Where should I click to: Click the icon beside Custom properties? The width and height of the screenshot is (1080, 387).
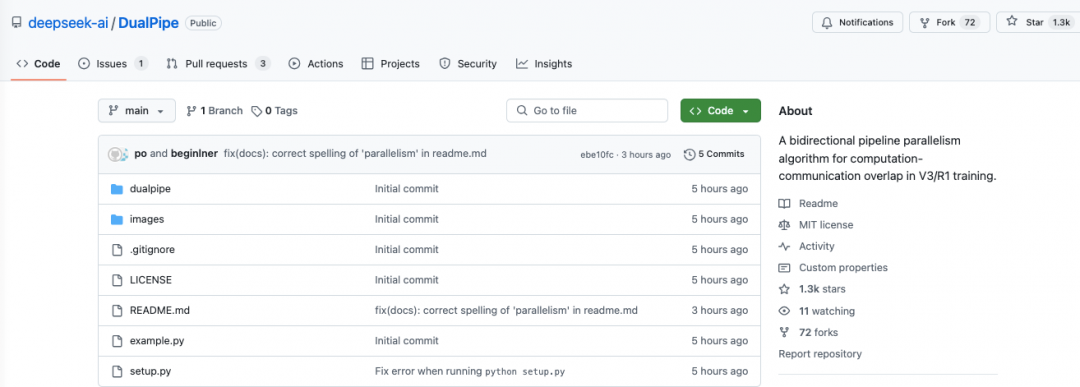coord(784,267)
